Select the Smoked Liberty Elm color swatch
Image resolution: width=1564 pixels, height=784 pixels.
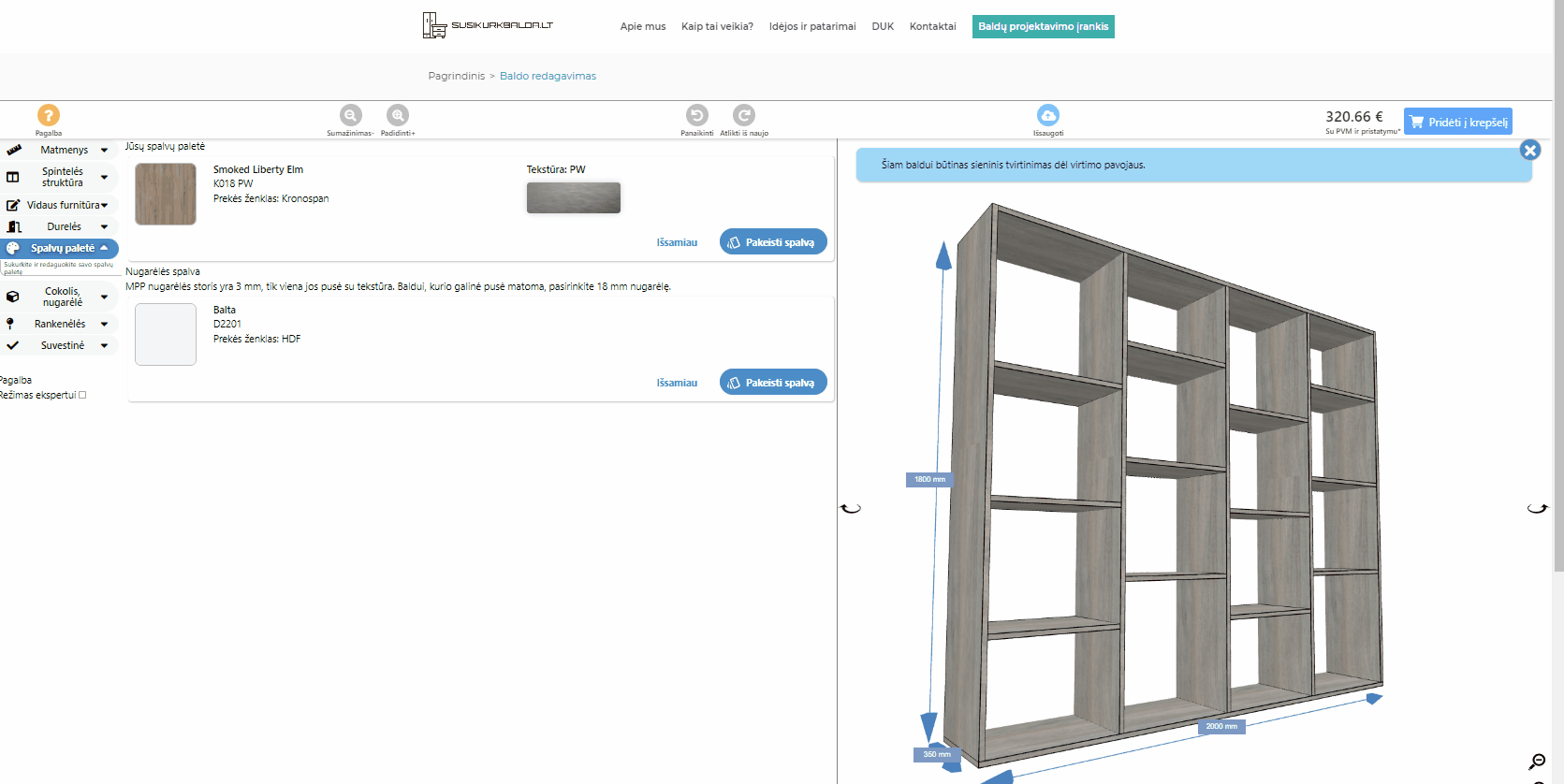tap(166, 194)
